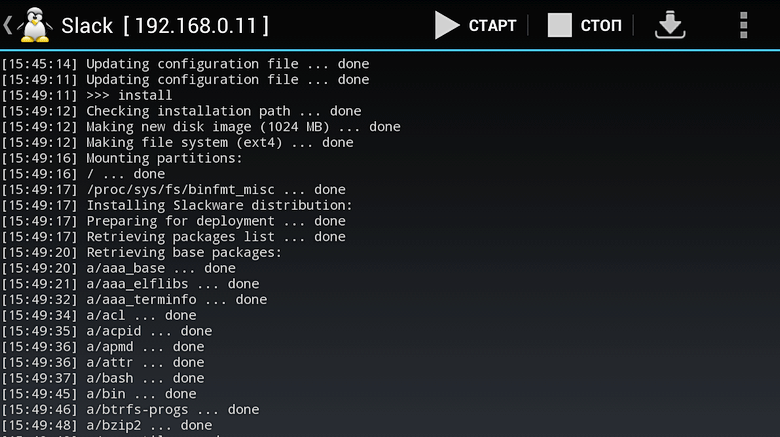Tap the Slack [192.168.0.11] profile title

pos(165,25)
